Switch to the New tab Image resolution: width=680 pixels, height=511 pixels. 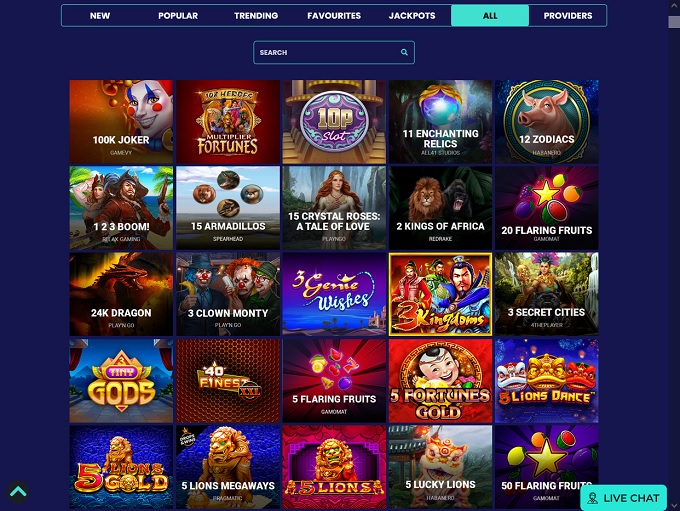[100, 16]
